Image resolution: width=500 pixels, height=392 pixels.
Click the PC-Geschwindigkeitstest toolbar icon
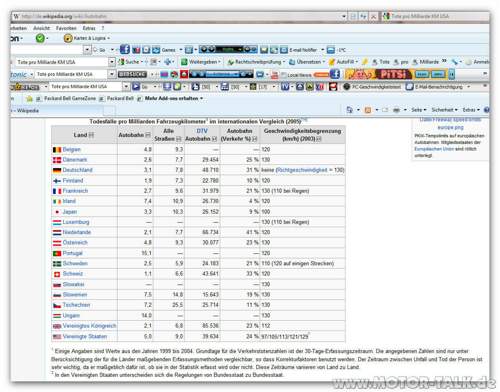point(347,87)
